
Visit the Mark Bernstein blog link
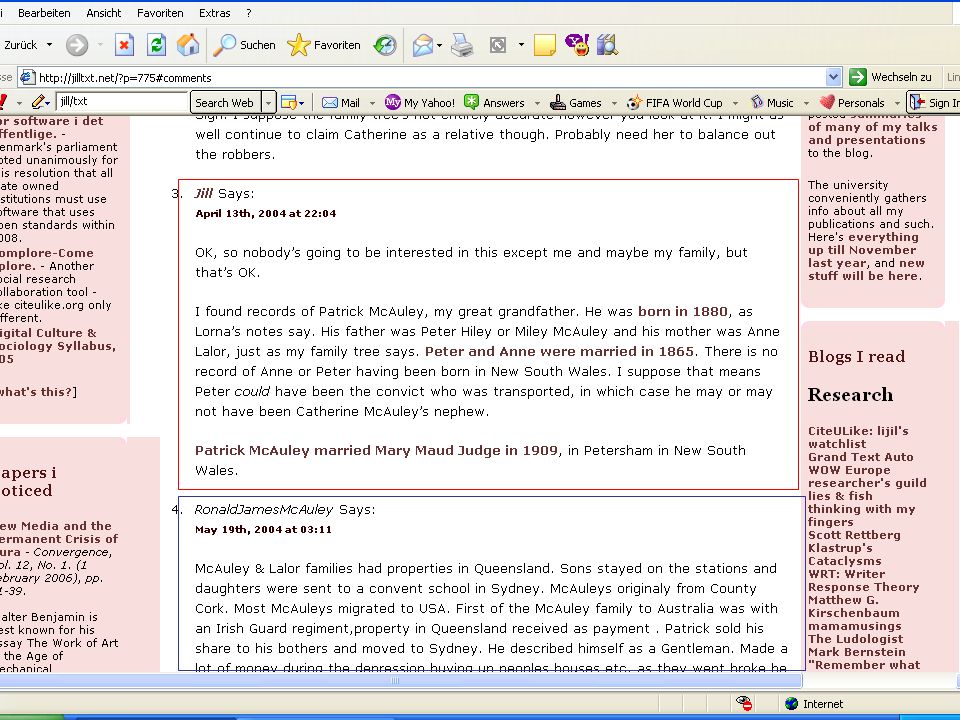click(857, 651)
